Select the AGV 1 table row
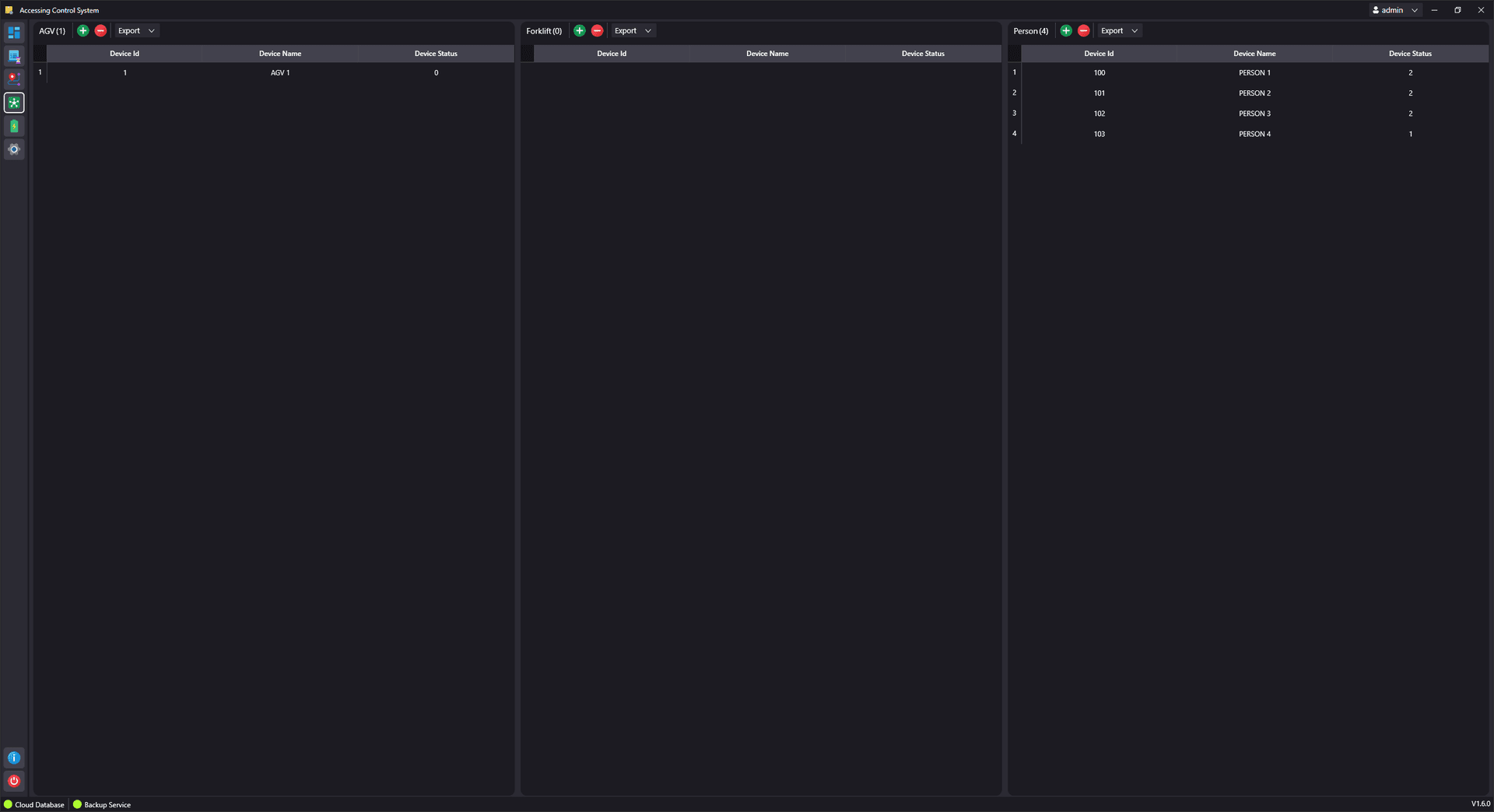Screen dimensions: 1494x812 [x=280, y=73]
